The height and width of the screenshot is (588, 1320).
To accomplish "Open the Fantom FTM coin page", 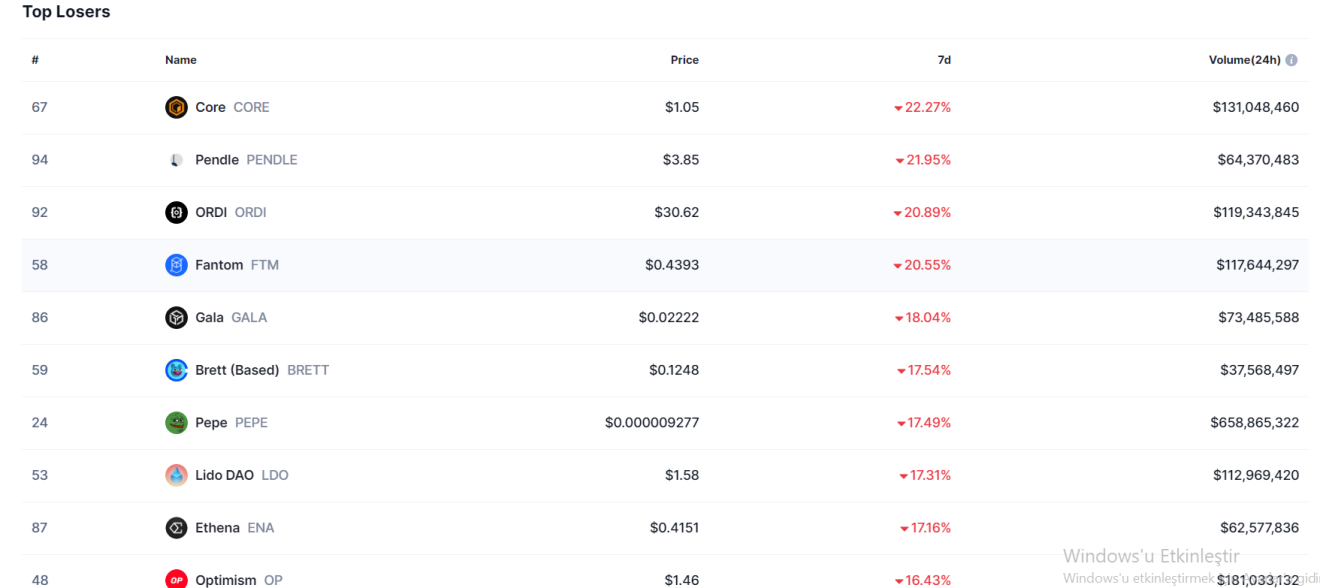I will [x=220, y=265].
